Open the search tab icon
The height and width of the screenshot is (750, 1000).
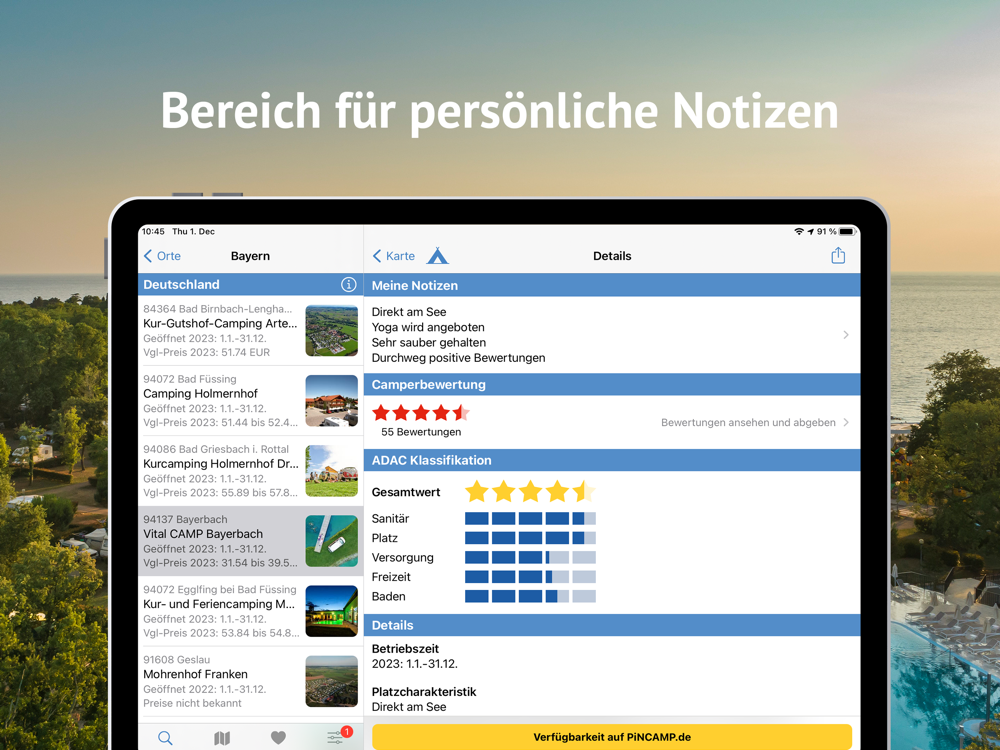tap(165, 738)
